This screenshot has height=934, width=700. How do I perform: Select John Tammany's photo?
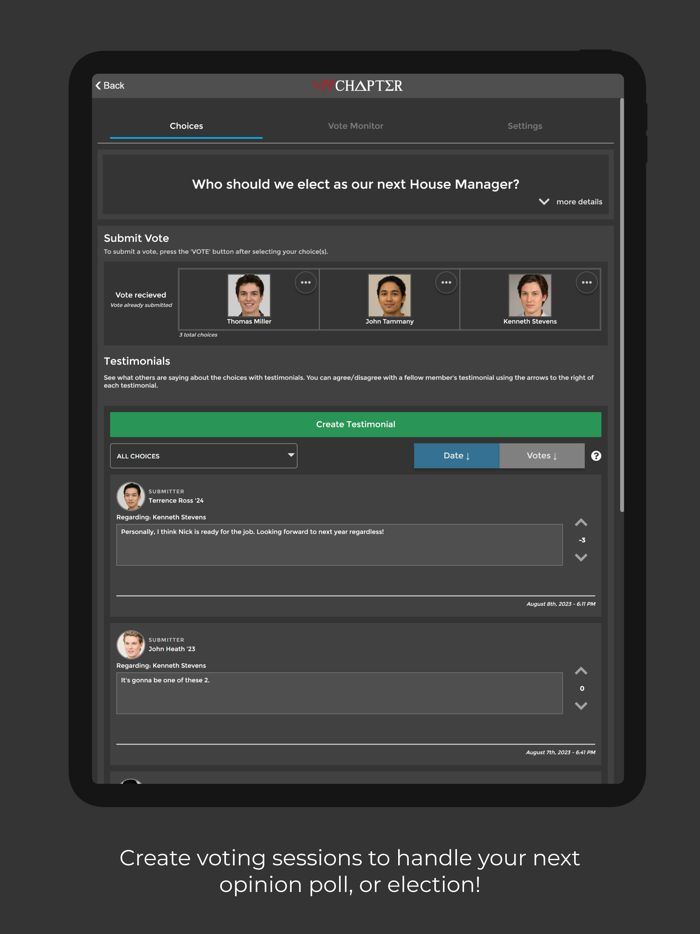[390, 295]
